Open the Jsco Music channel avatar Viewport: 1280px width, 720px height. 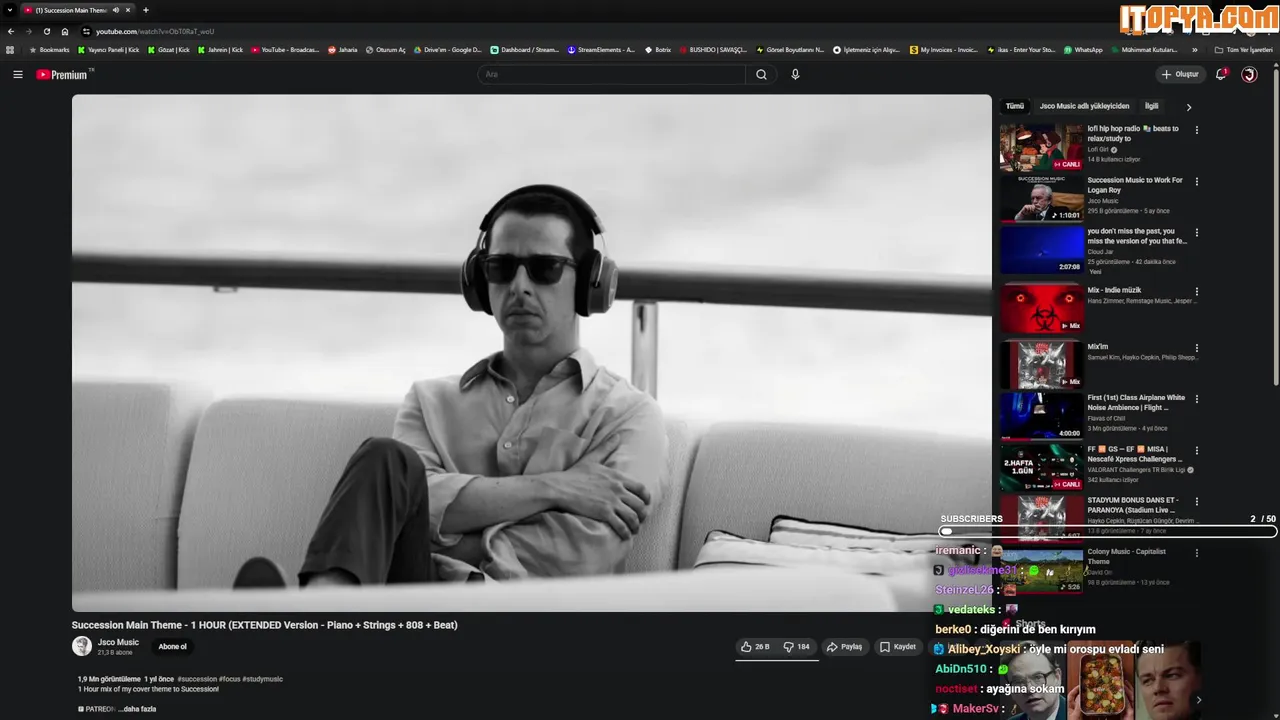pyautogui.click(x=82, y=646)
